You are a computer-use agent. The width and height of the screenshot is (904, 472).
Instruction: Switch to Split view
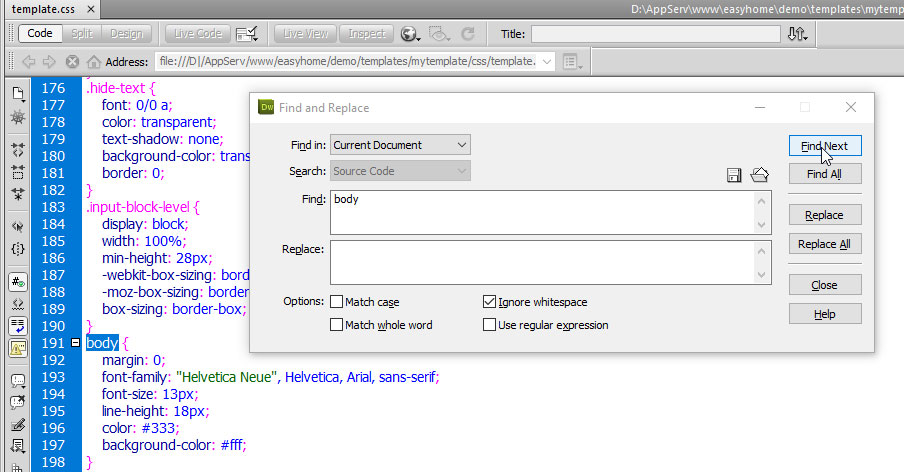coord(81,34)
